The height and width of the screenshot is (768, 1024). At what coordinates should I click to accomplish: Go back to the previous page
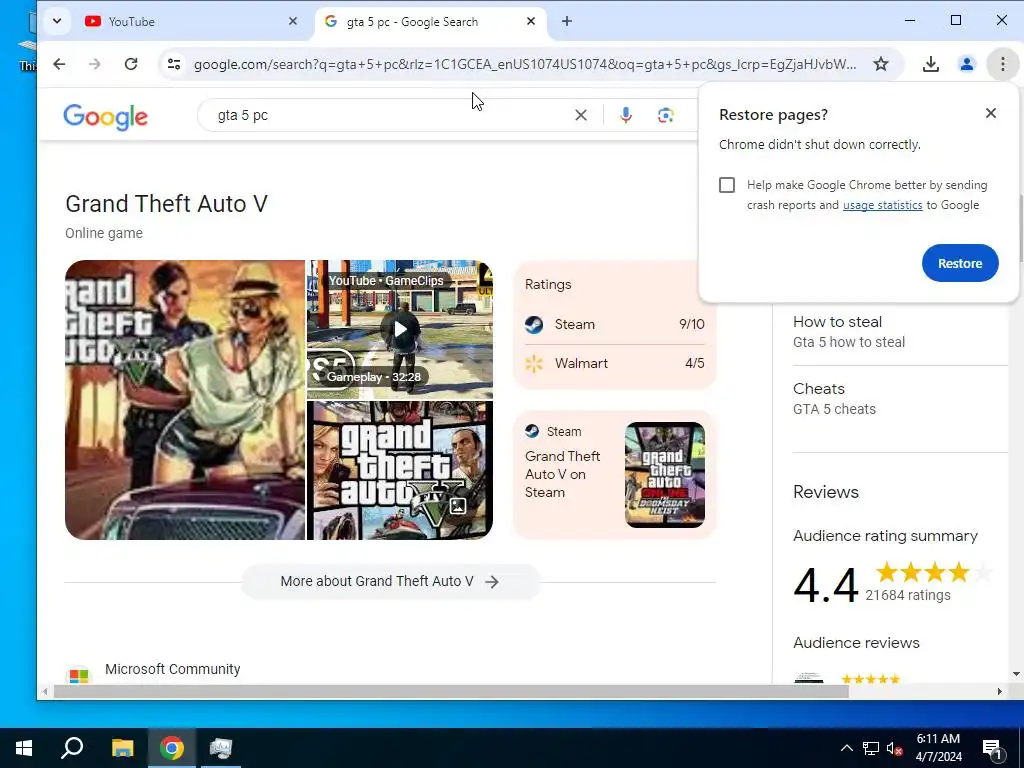pyautogui.click(x=59, y=64)
